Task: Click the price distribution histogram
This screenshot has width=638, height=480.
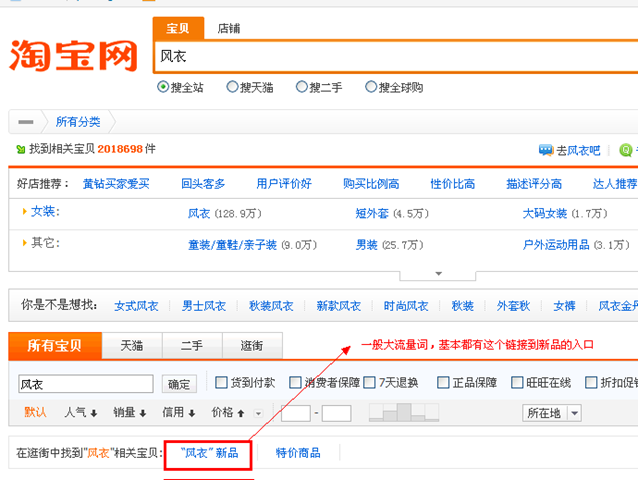Action: pos(404,412)
